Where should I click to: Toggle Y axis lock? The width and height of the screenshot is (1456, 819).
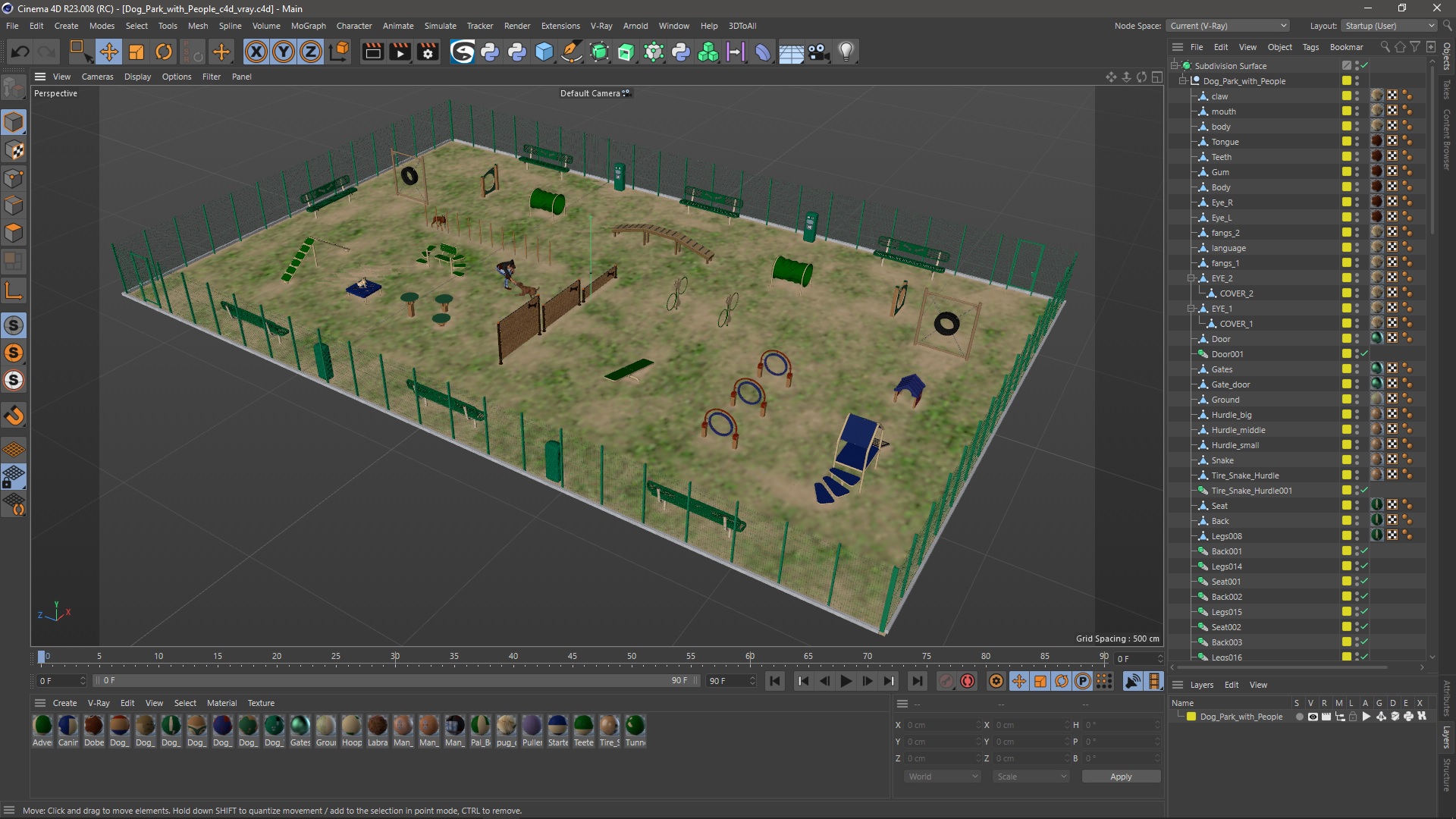click(x=284, y=52)
